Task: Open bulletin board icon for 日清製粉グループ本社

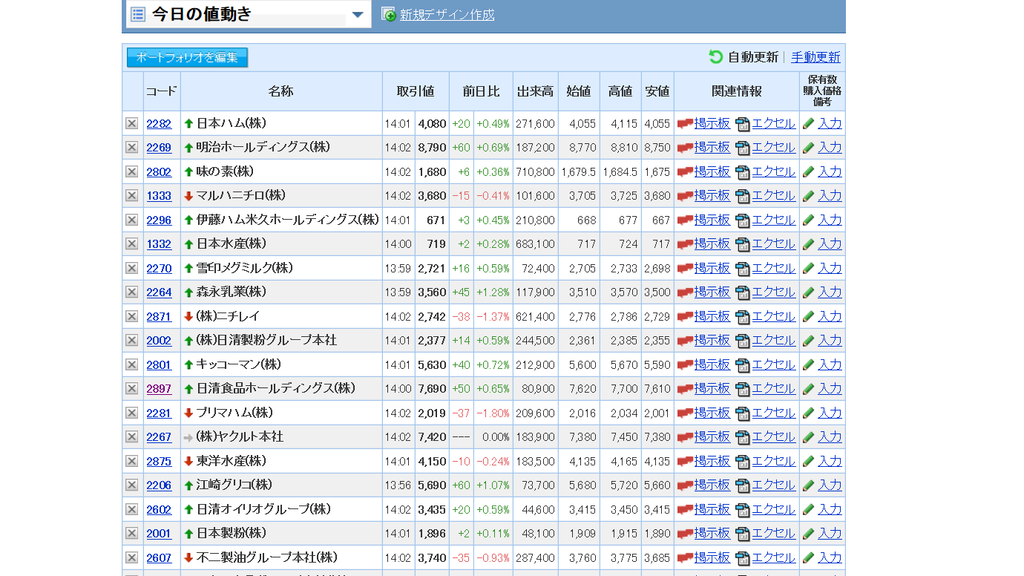Action: tap(685, 341)
